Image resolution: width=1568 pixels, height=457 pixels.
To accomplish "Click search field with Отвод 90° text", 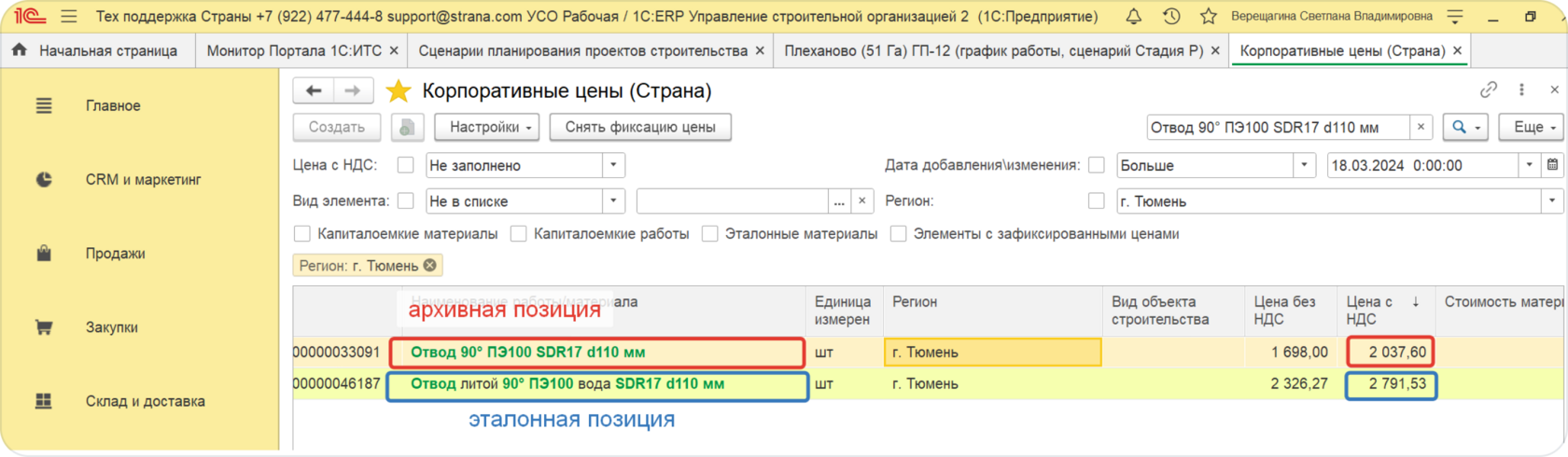I will [x=1278, y=127].
